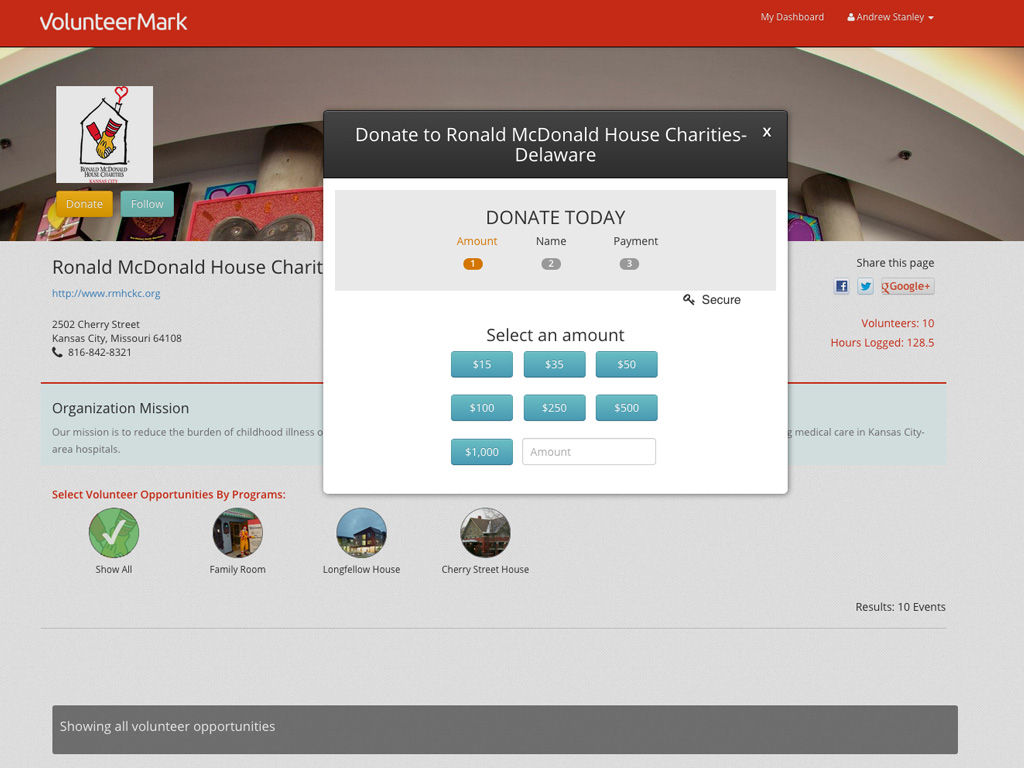Click the Organization Mission heading
Image resolution: width=1024 pixels, height=768 pixels.
tap(120, 408)
